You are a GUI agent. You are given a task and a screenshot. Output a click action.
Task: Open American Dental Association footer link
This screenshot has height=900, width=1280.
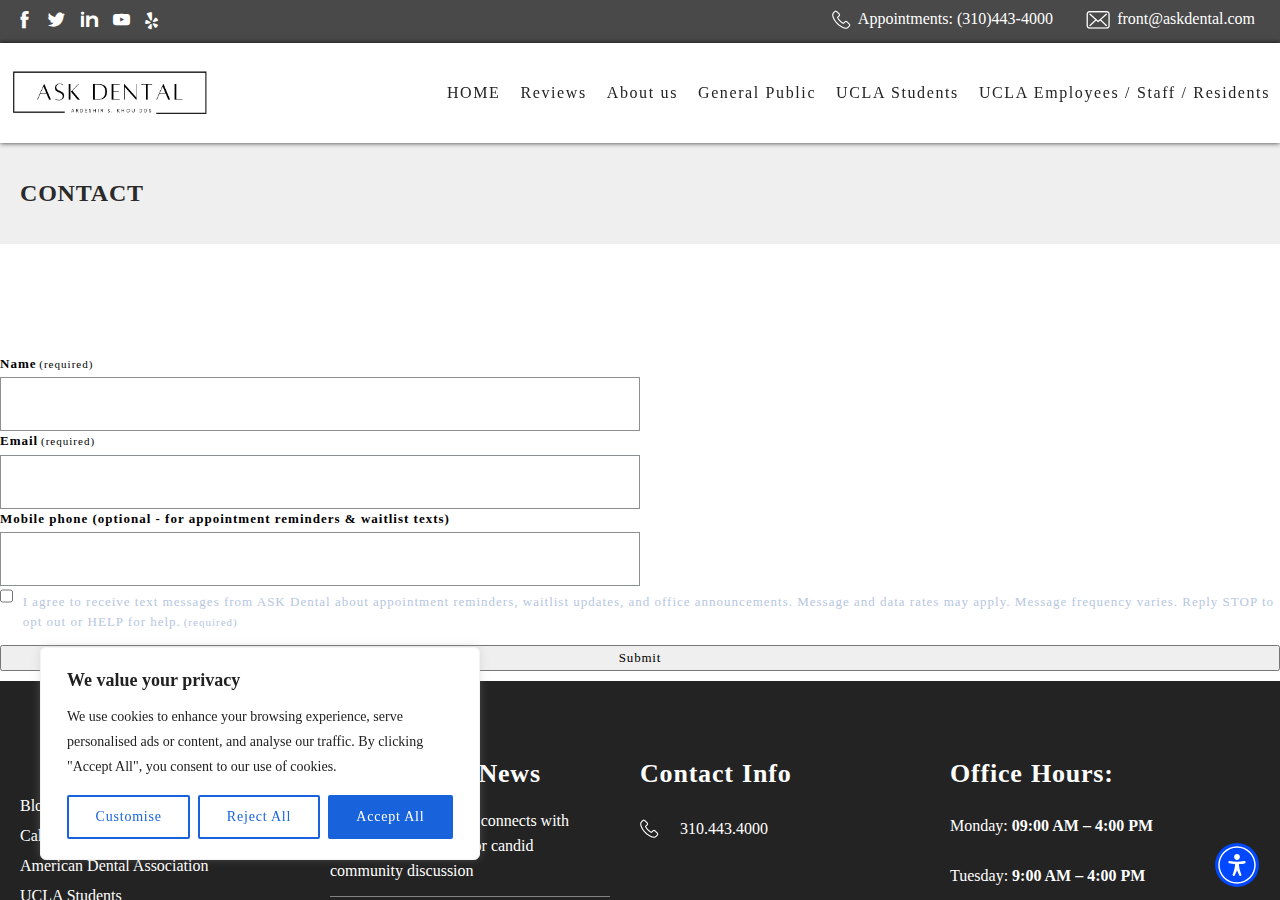[x=114, y=866]
